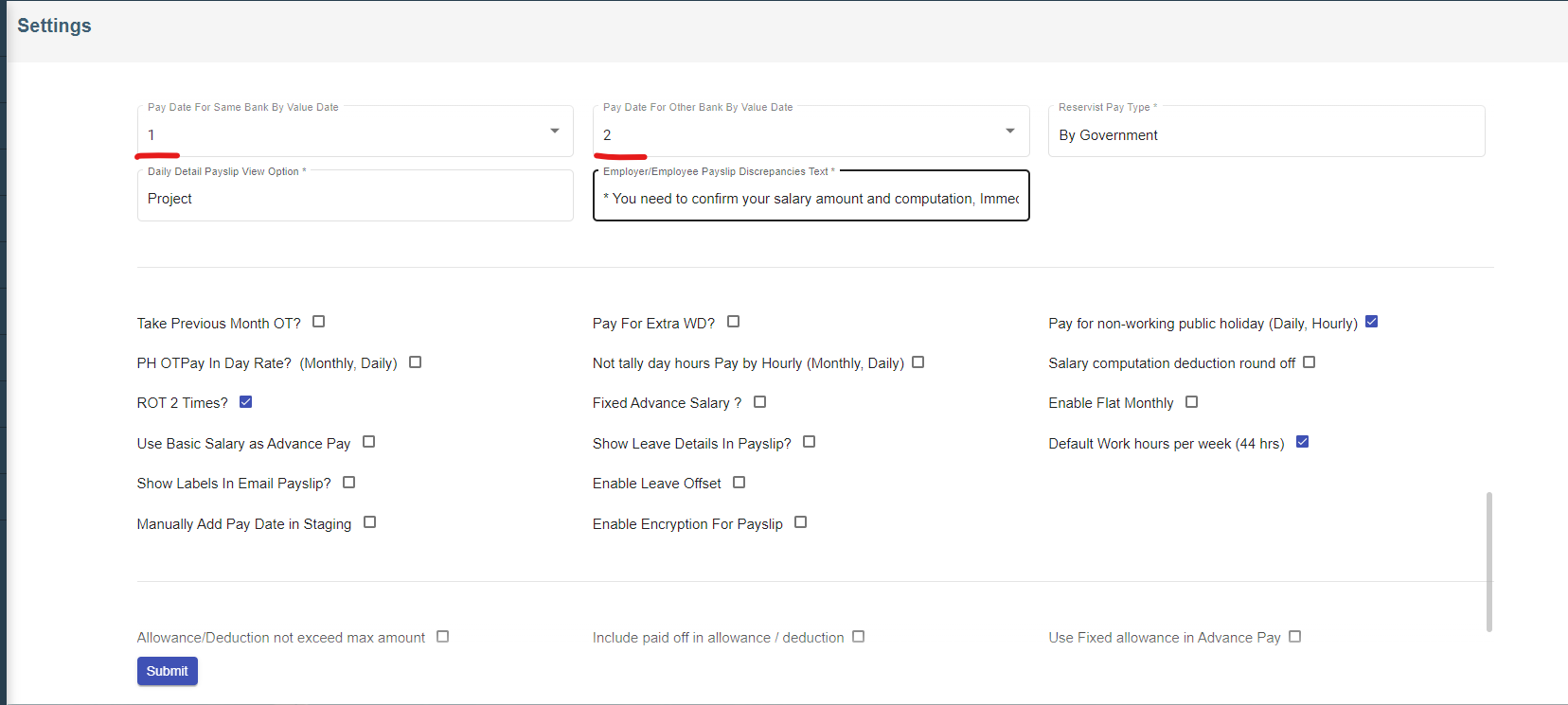
Task: Toggle Manually Add Pay Date in Staging
Action: 370,522
